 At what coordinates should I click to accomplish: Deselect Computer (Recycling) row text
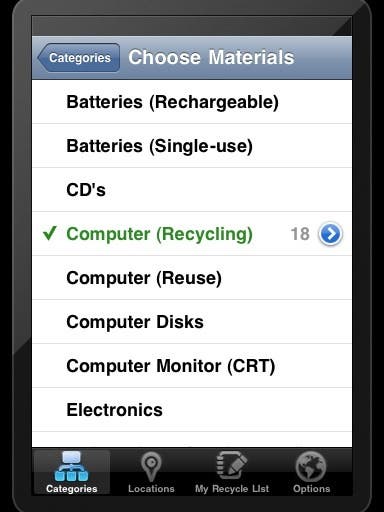[159, 234]
